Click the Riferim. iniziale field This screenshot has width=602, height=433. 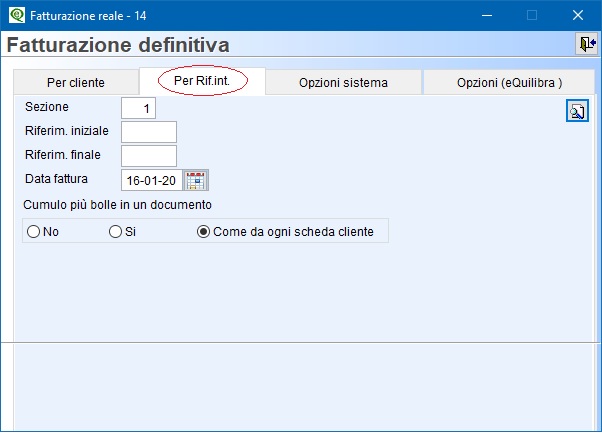click(149, 132)
